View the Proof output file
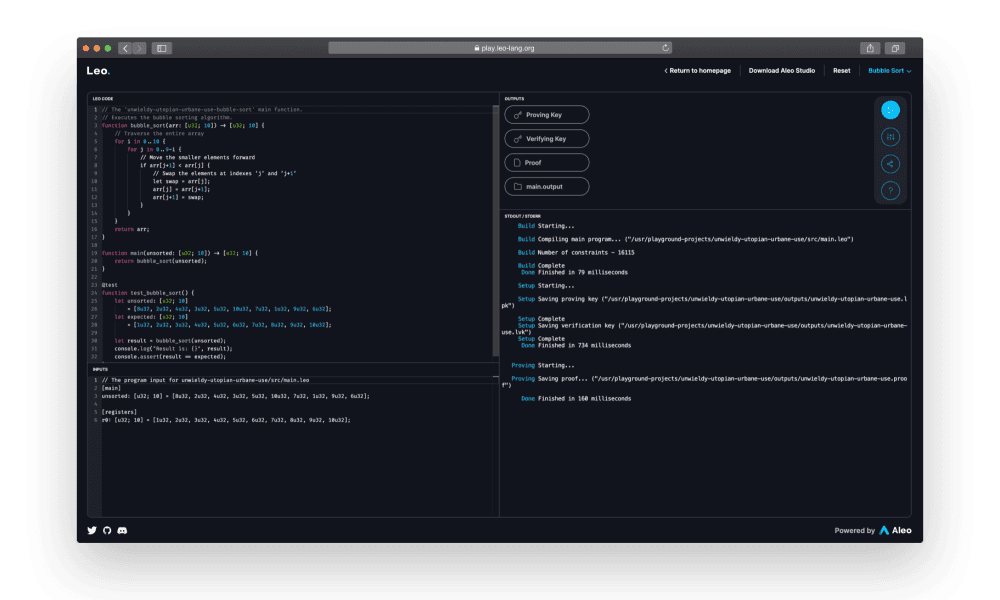1000x600 pixels. (546, 162)
